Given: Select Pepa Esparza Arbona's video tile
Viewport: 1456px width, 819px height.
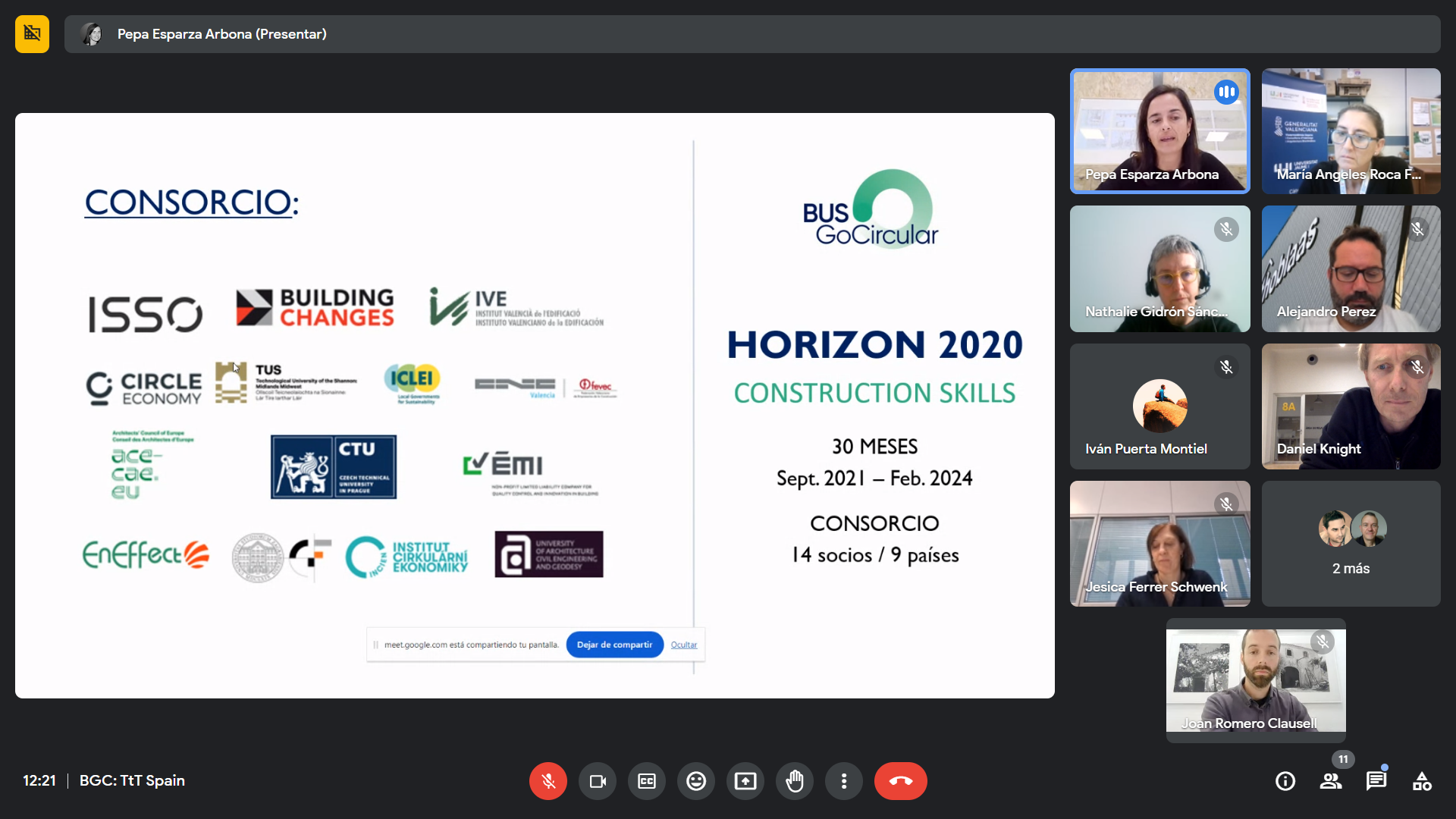Looking at the screenshot, I should click(x=1160, y=131).
